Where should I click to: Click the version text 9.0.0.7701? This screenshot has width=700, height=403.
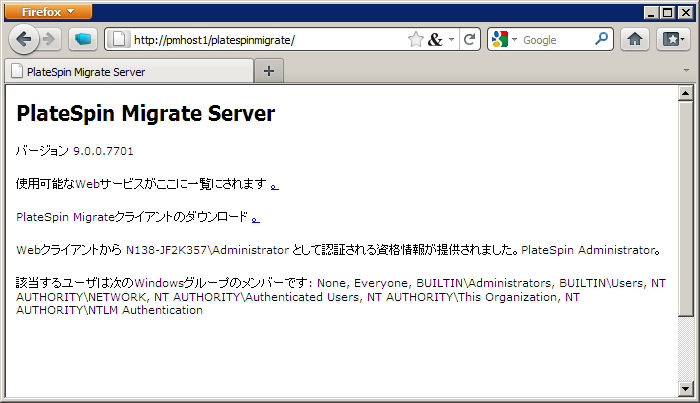[103, 151]
